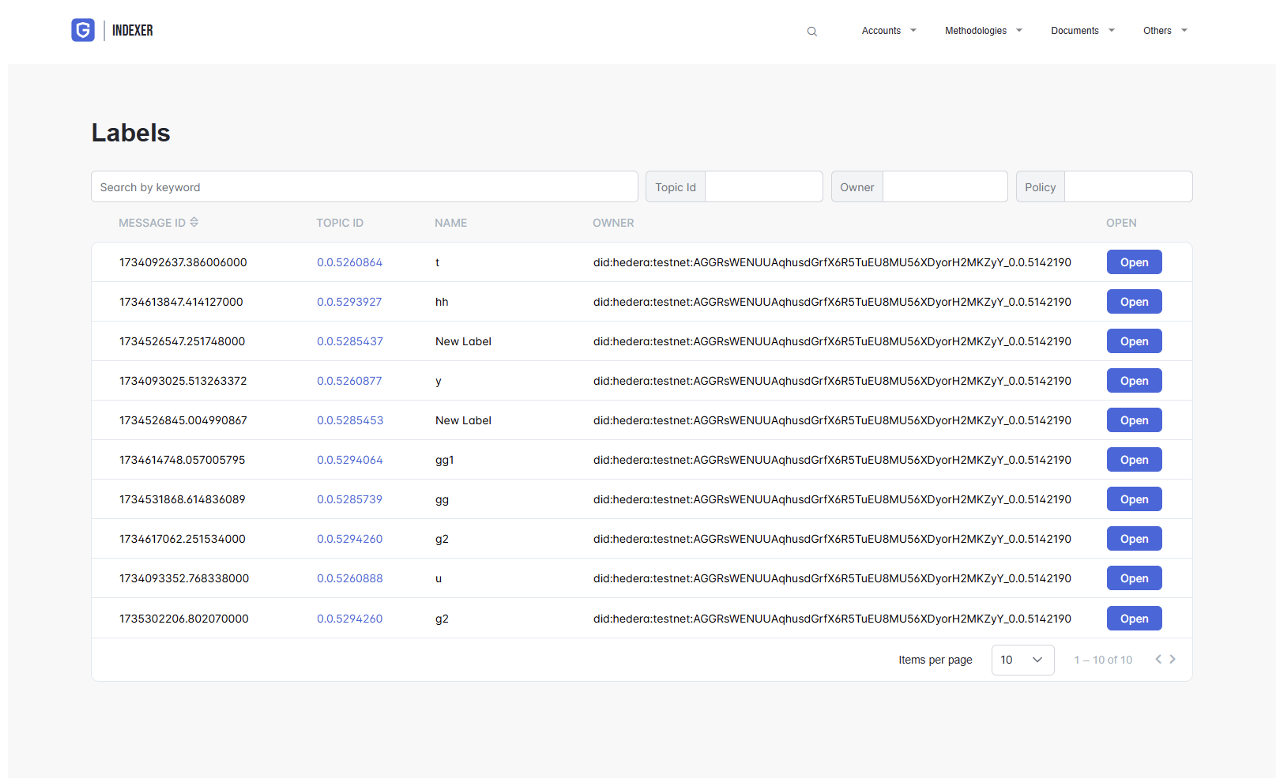Change items per page dropdown
This screenshot has width=1280, height=778.
[x=1022, y=660]
